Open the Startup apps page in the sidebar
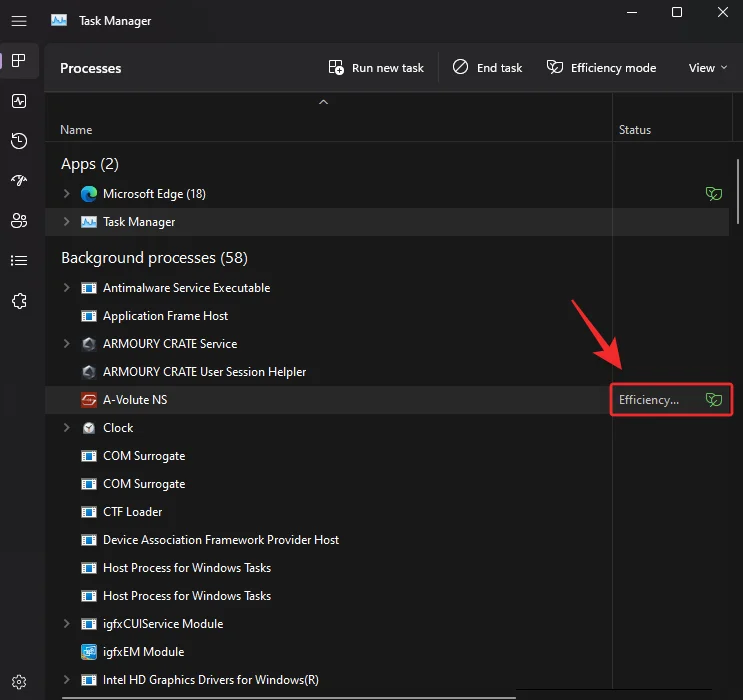The image size is (743, 700). pos(19,181)
